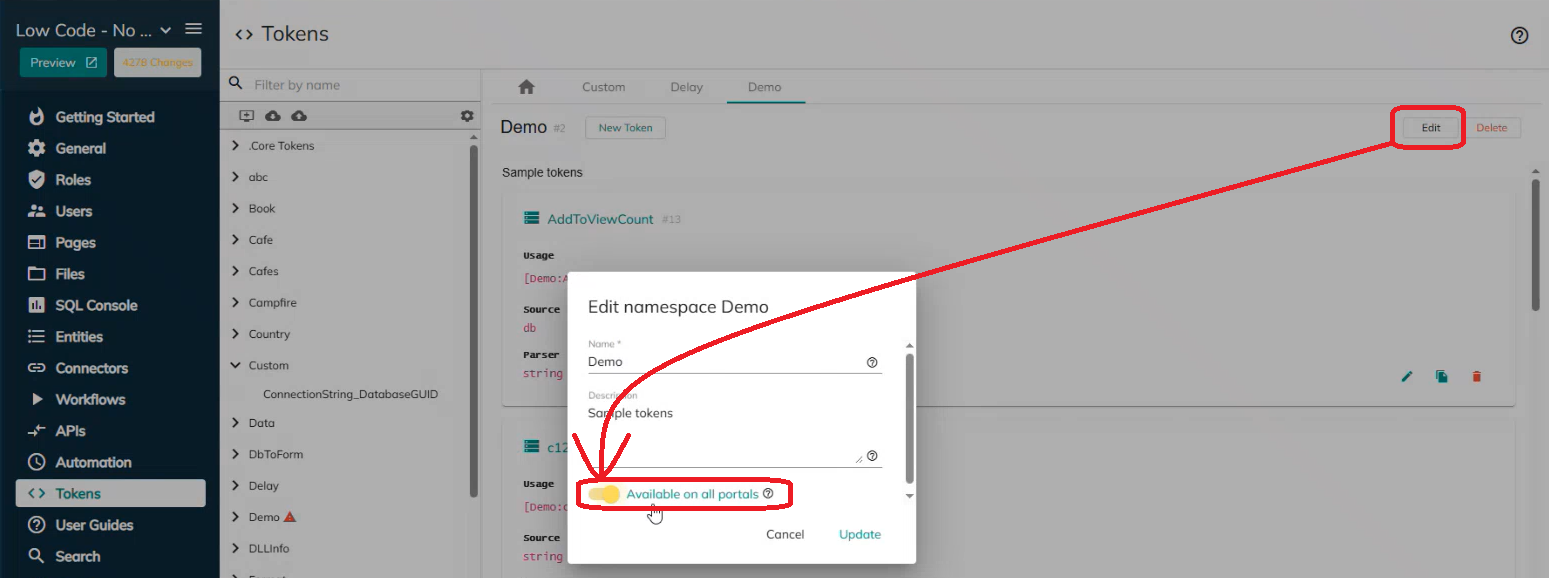The image size is (1549, 578).
Task: Click the help icon beside the Name field
Action: (x=872, y=362)
